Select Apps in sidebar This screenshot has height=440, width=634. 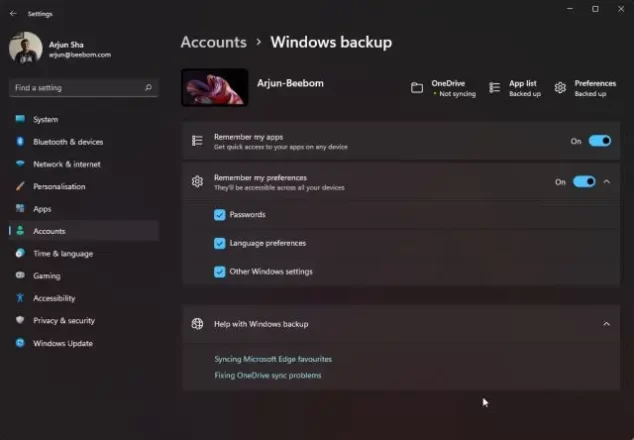point(84,209)
